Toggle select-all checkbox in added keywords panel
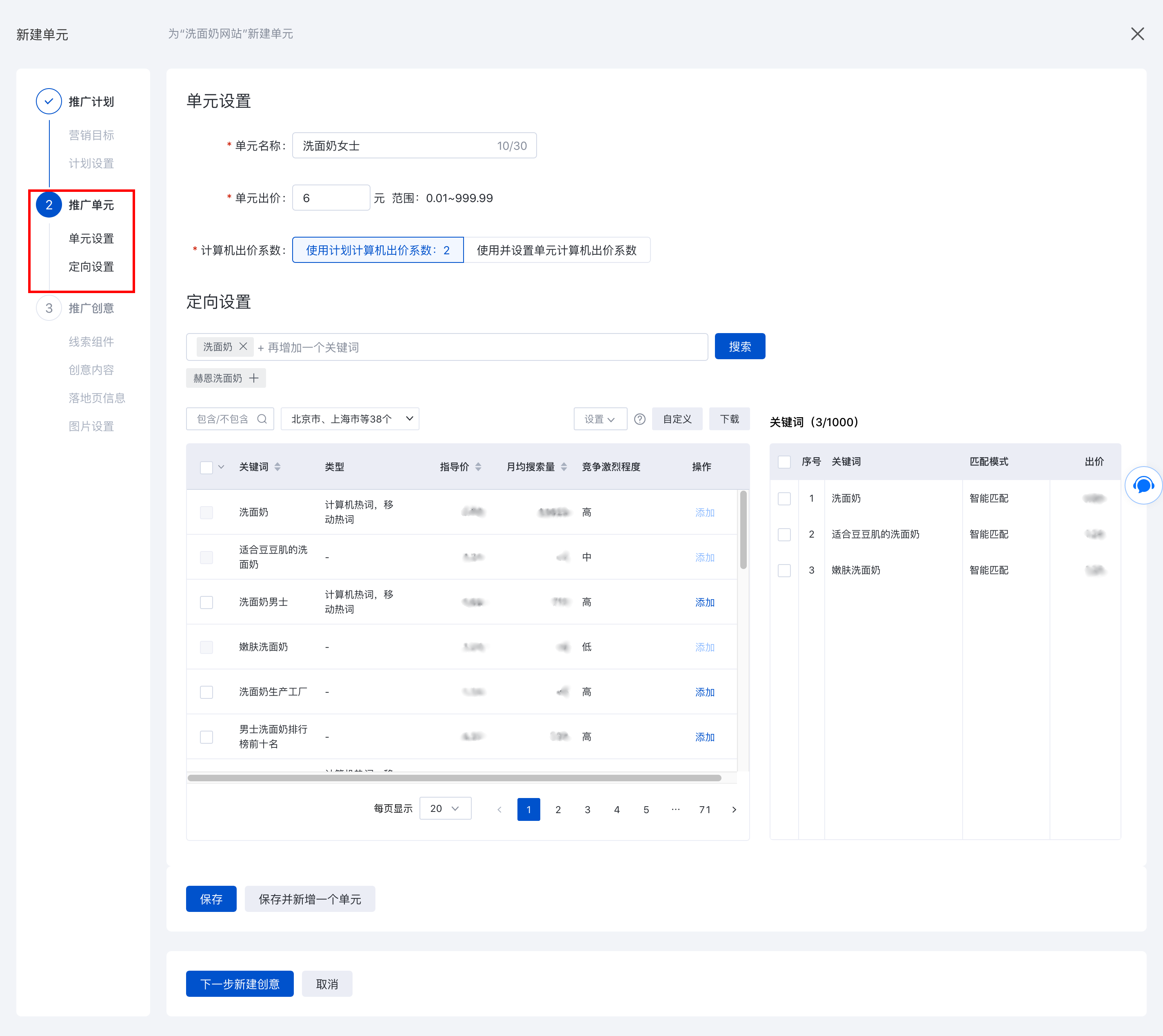 point(784,462)
